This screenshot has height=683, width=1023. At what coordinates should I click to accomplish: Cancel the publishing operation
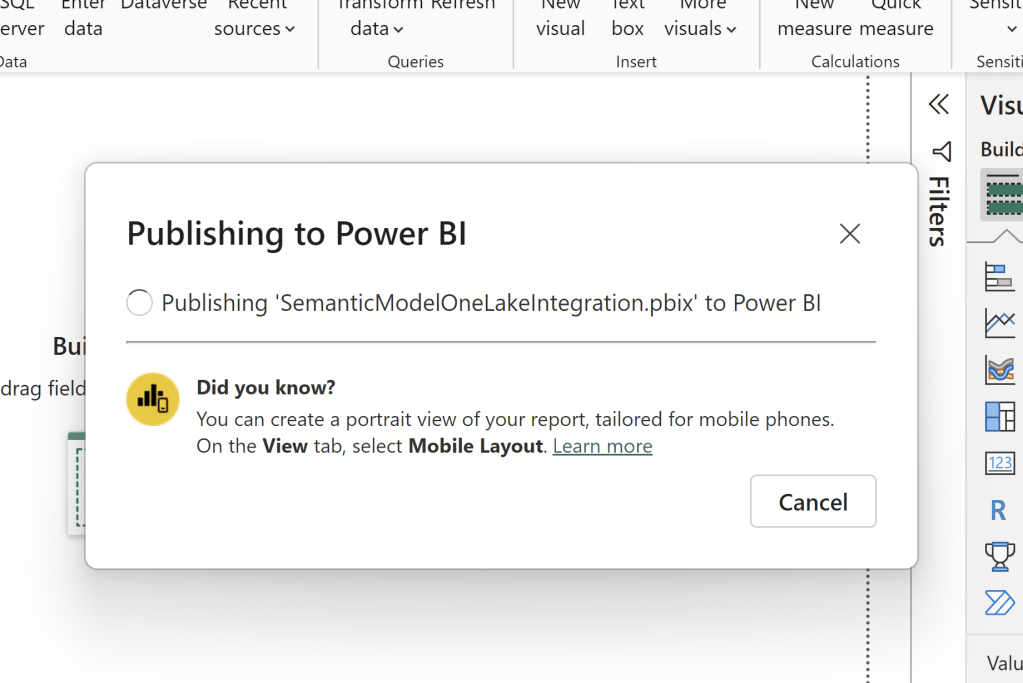tap(813, 501)
